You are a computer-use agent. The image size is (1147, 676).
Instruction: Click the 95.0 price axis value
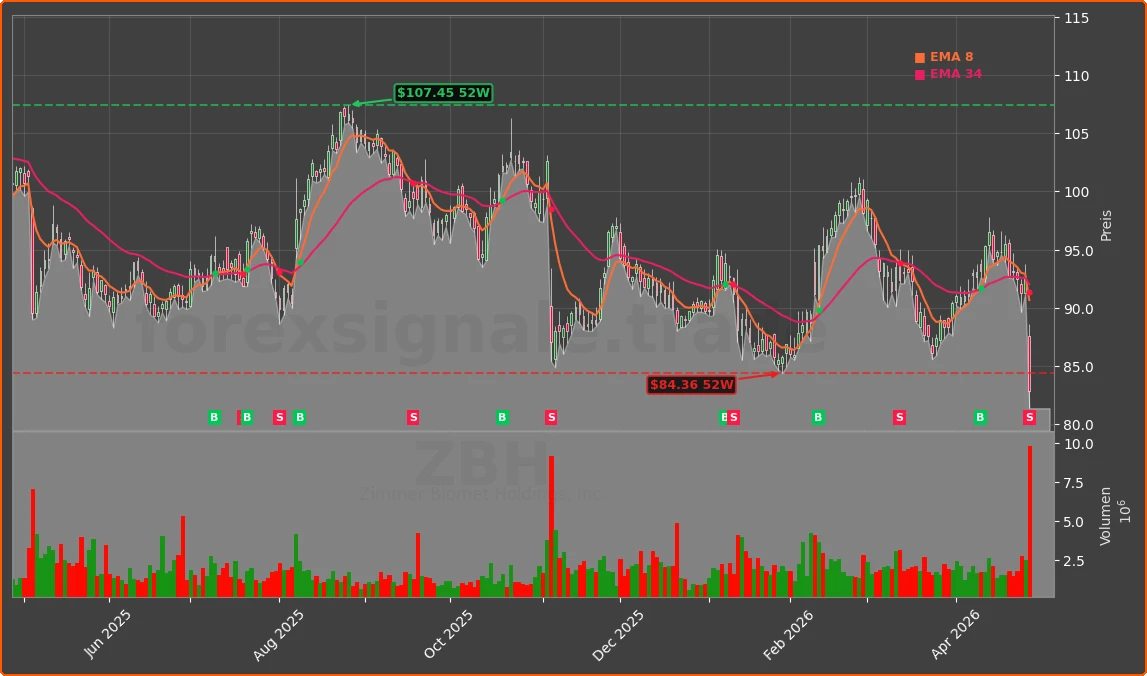coord(1078,251)
